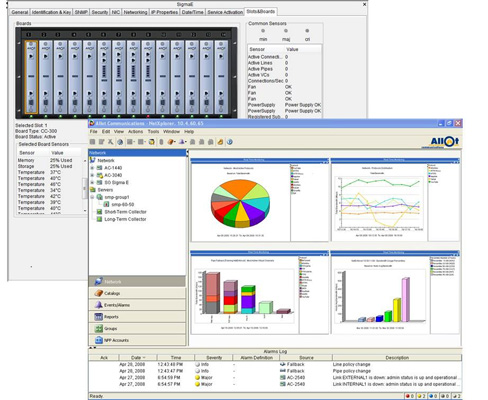Screen dimensions: 488x400
Task: Click Memory sensor row in Selected Board Sensors
Action: [x=49, y=160]
